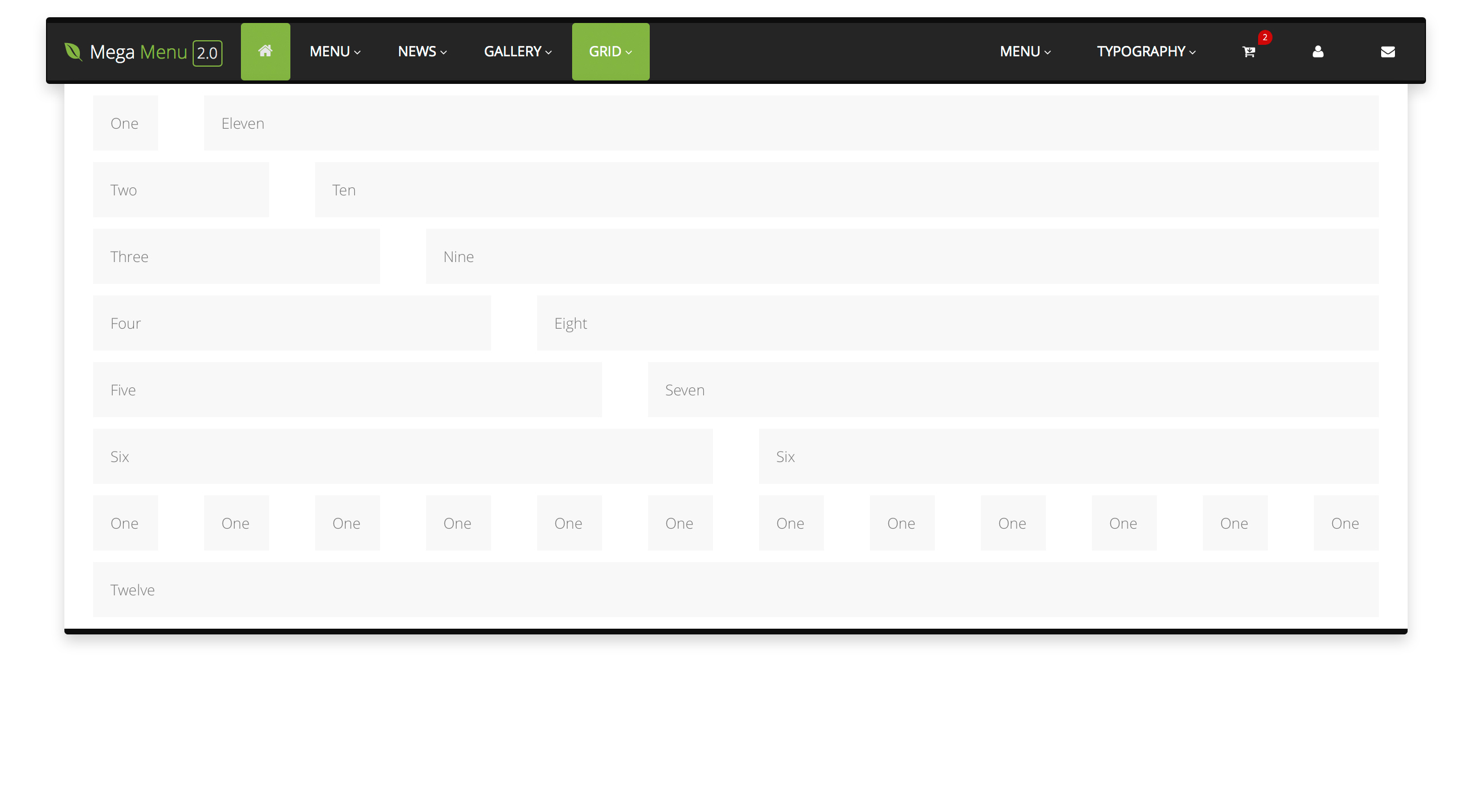This screenshot has width=1472, height=812.
Task: Click the One column grid cell
Action: click(x=125, y=123)
